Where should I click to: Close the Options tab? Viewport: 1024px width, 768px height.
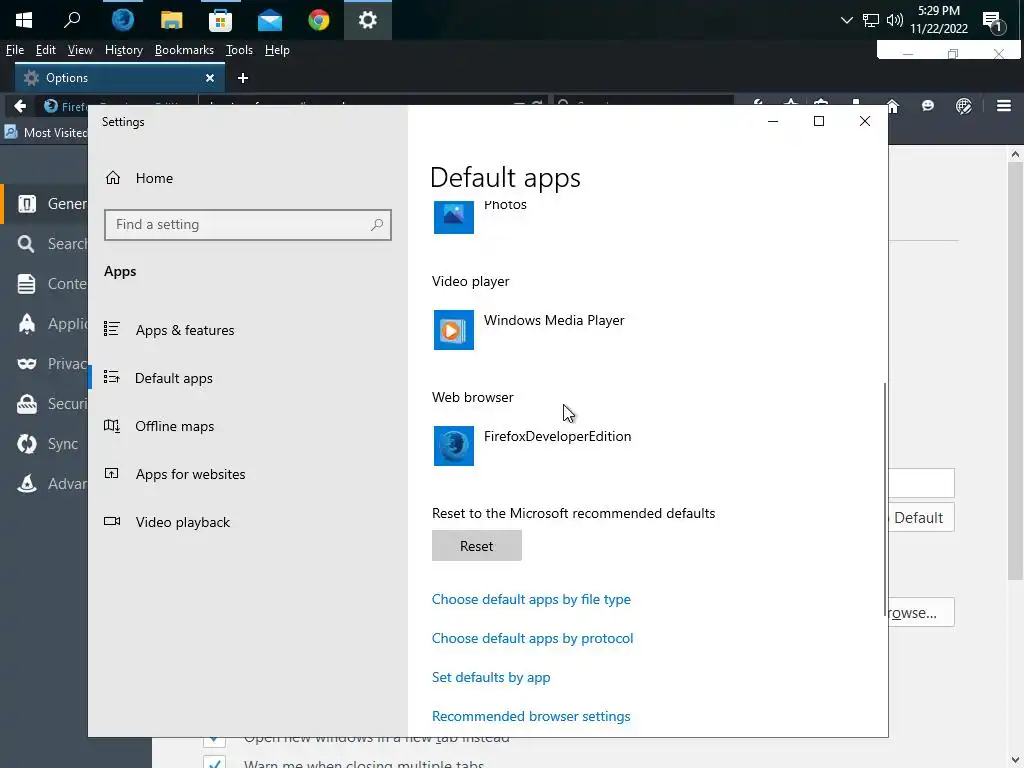pyautogui.click(x=210, y=78)
